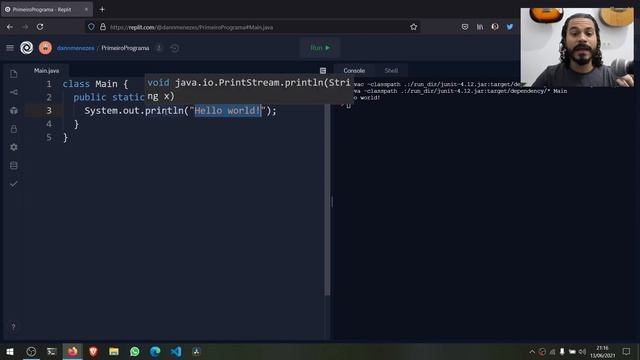Image resolution: width=640 pixels, height=360 pixels.
Task: Click the println tooltip signature popup
Action: [249, 89]
